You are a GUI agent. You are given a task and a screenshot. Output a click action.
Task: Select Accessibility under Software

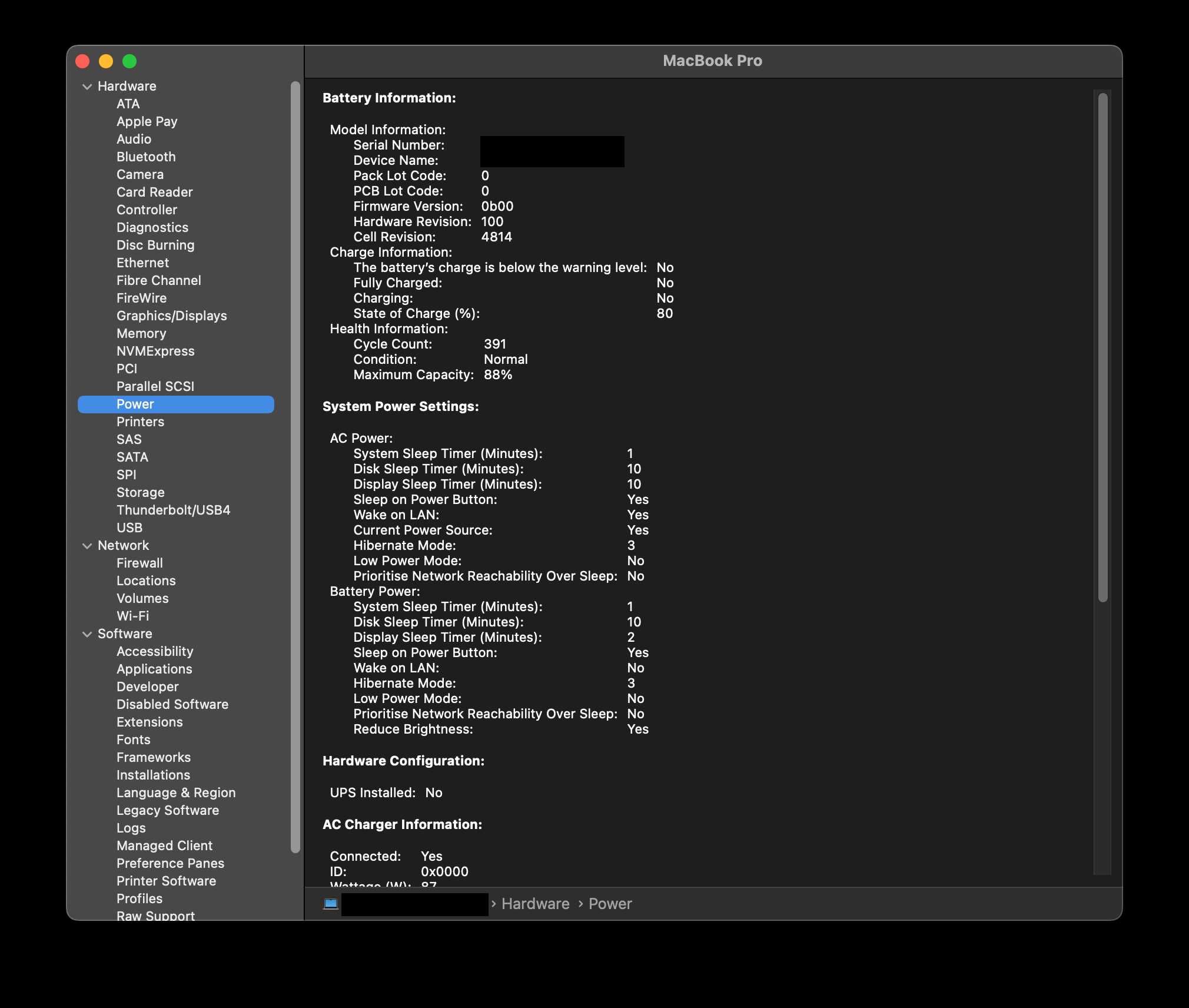point(155,652)
